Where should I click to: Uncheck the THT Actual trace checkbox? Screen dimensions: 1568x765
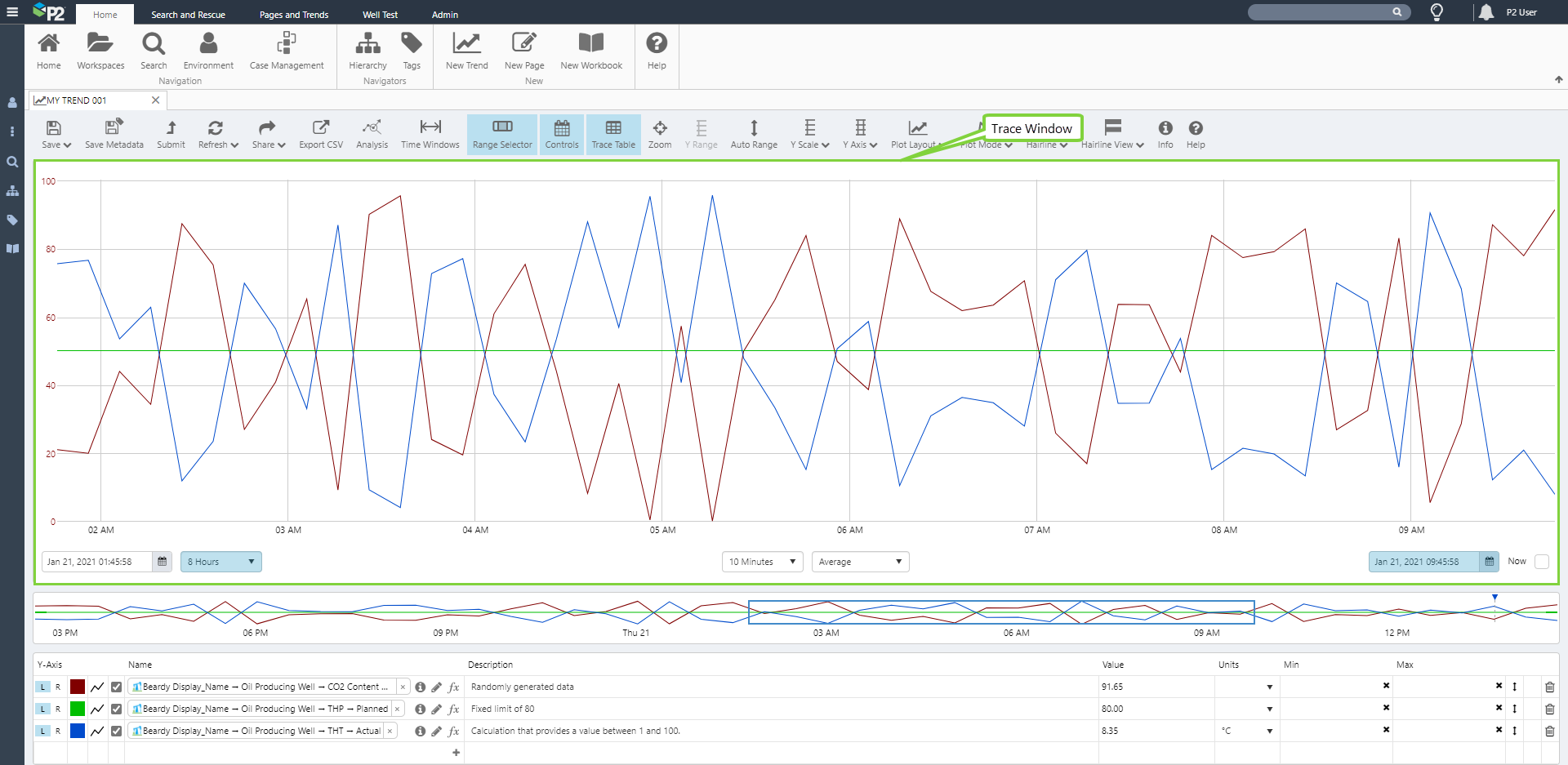117,731
